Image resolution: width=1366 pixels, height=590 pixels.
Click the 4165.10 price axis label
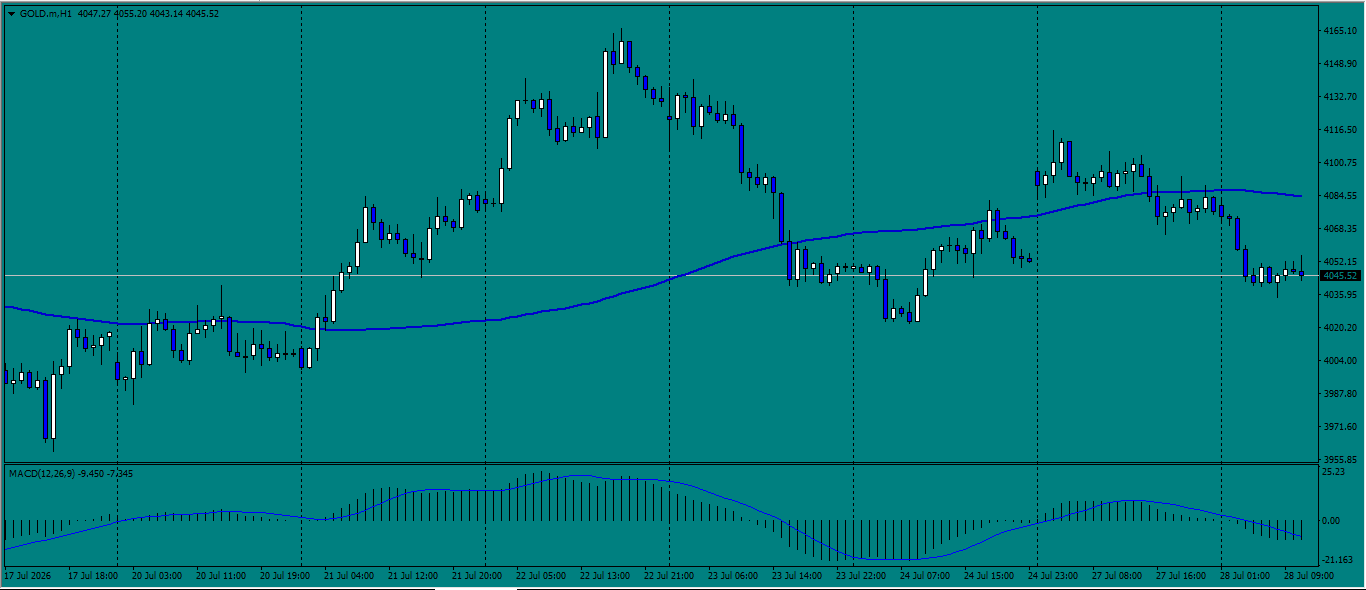(x=1339, y=31)
